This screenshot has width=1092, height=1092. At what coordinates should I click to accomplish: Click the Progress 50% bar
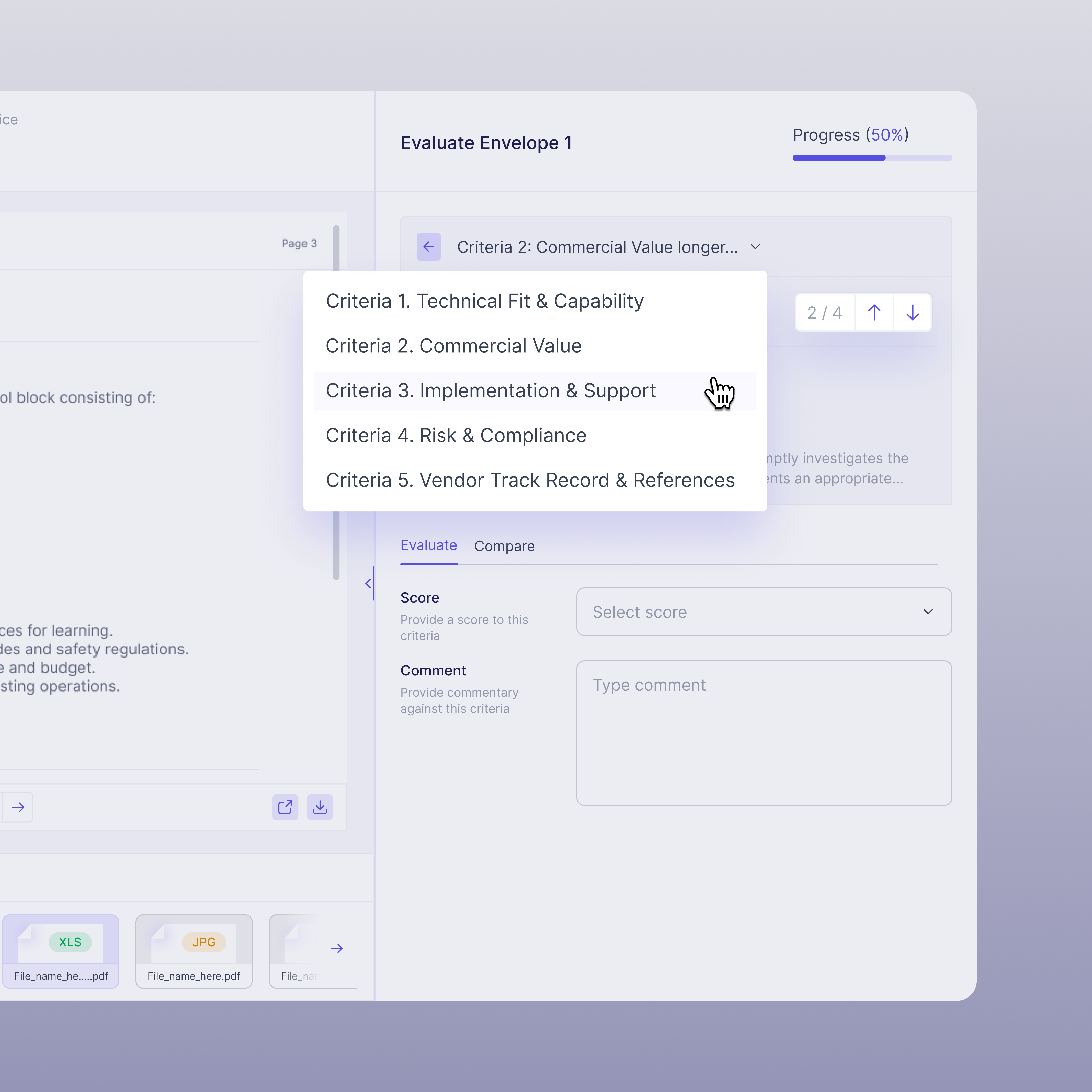872,158
